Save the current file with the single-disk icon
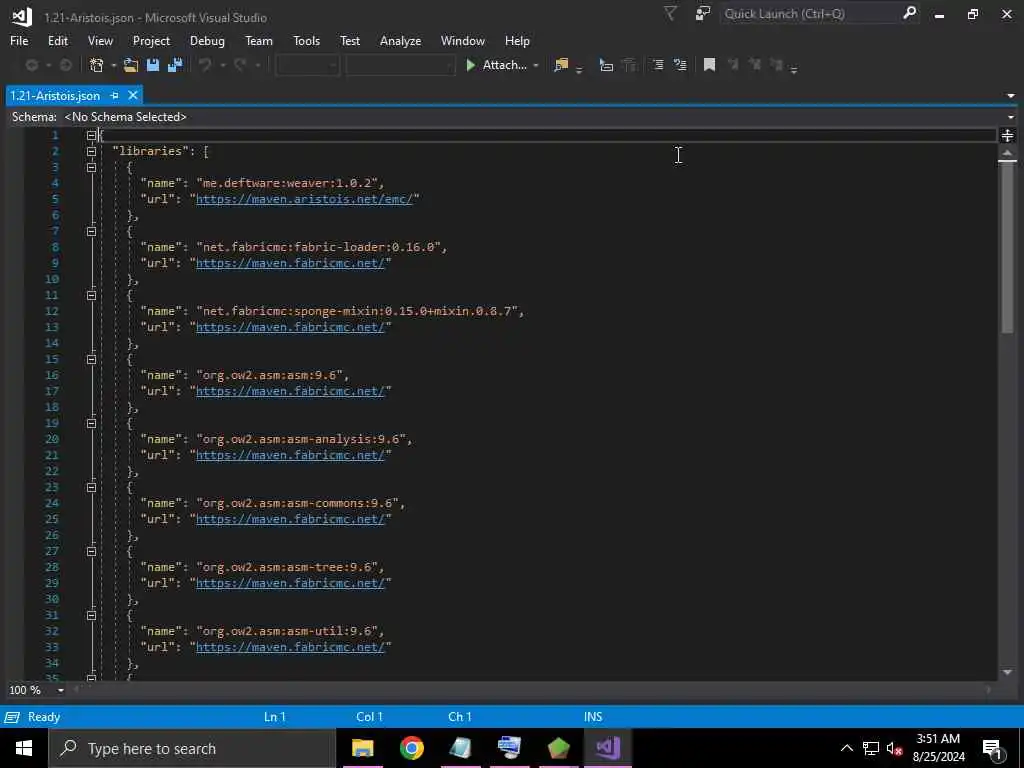This screenshot has width=1024, height=768. coord(153,65)
